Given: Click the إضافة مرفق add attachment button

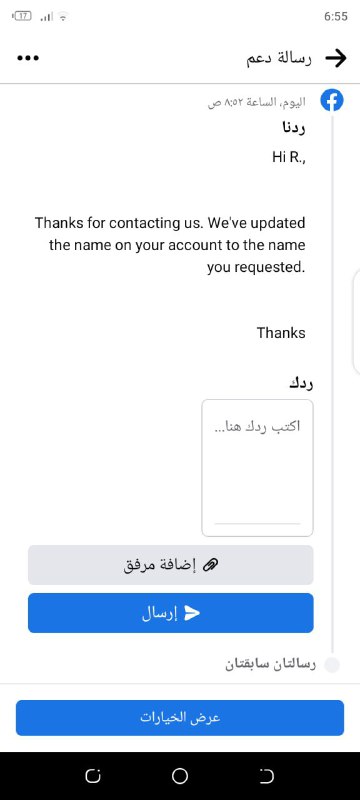Looking at the screenshot, I should point(171,565).
